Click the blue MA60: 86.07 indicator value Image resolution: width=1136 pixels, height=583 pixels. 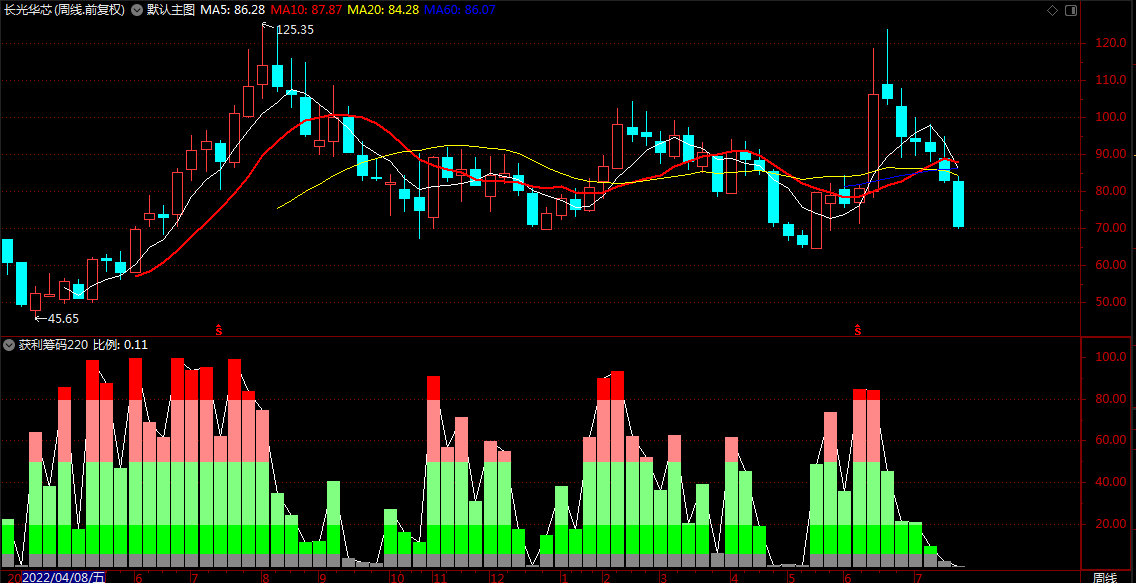459,10
